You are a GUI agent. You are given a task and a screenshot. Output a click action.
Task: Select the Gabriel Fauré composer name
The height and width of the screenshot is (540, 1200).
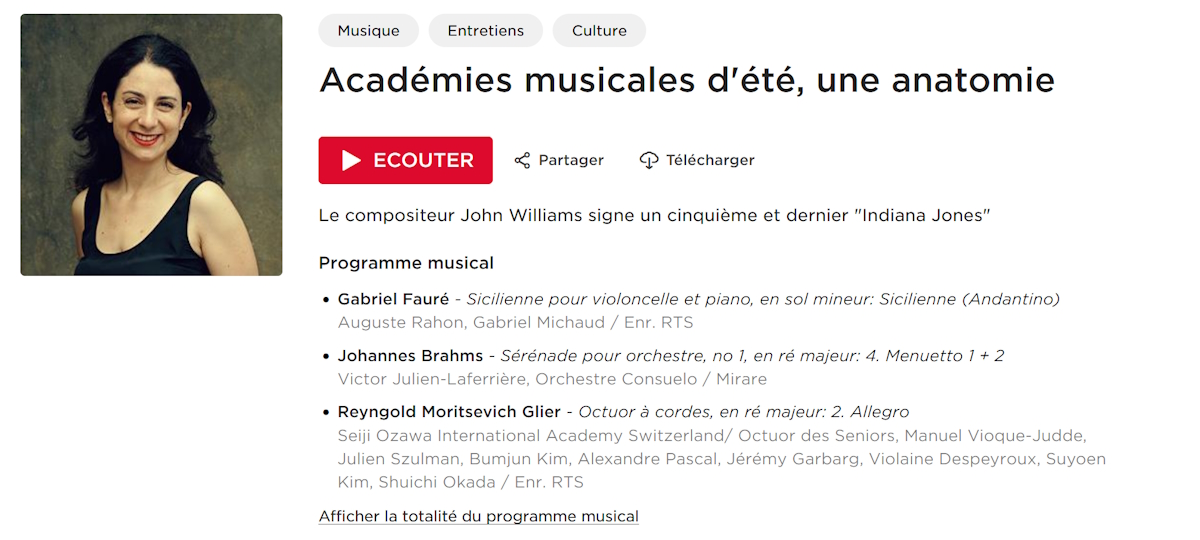click(x=393, y=299)
